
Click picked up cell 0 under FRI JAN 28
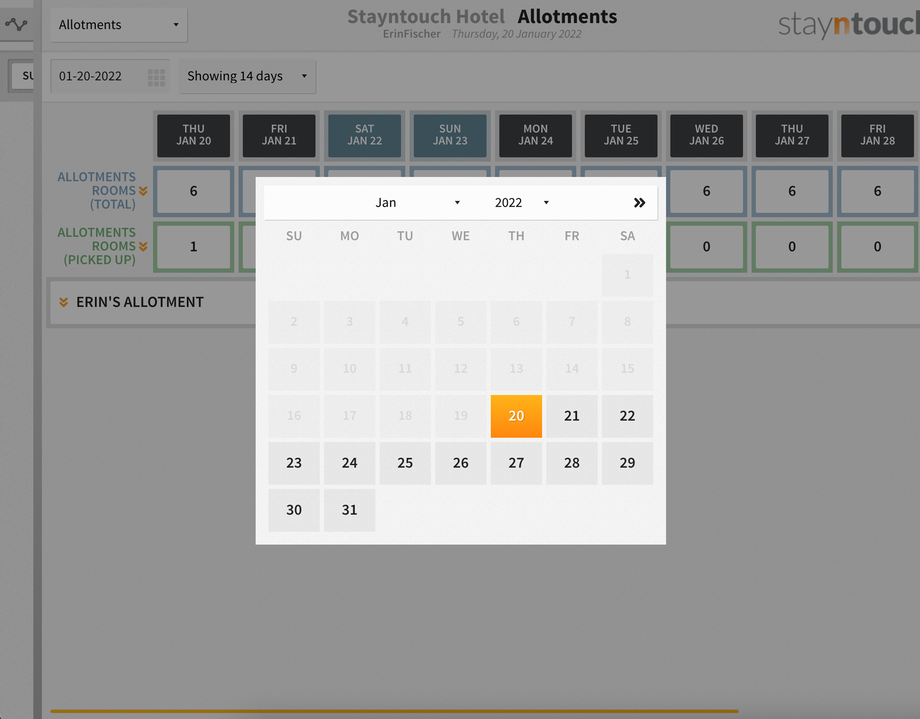878,247
